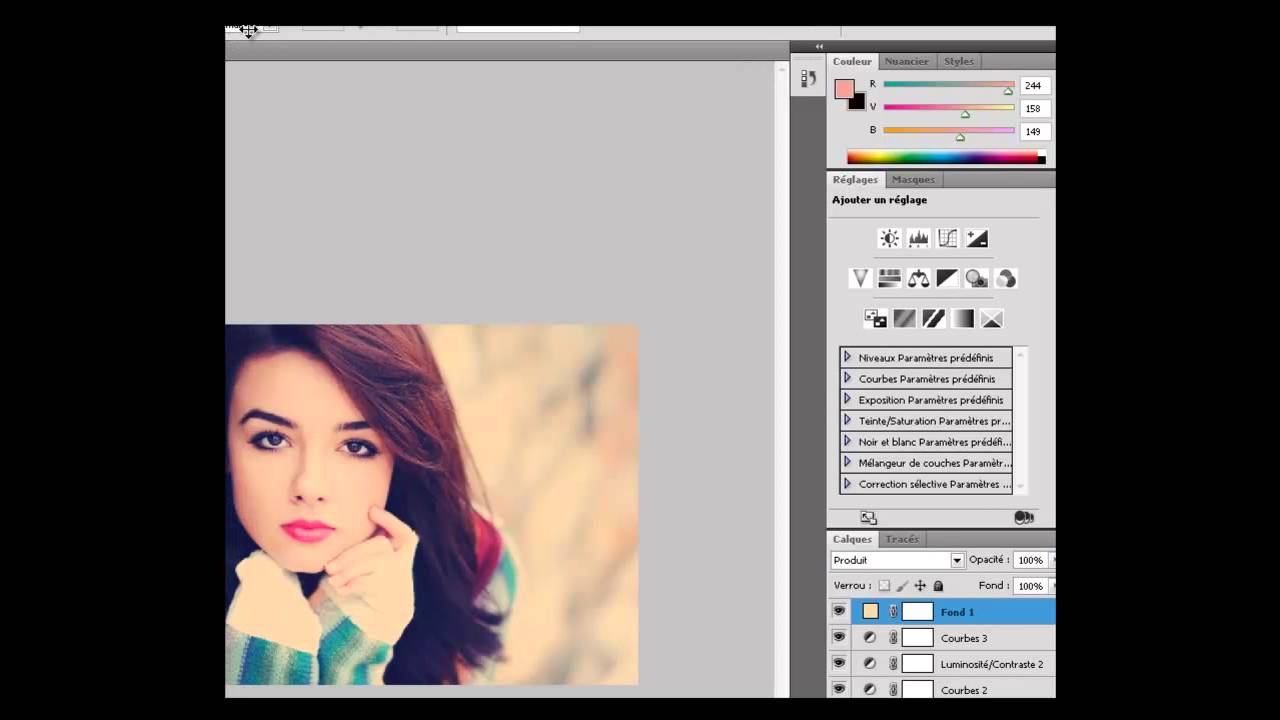The width and height of the screenshot is (1280, 720).
Task: Toggle lock image pixels (brush icon)
Action: point(902,586)
